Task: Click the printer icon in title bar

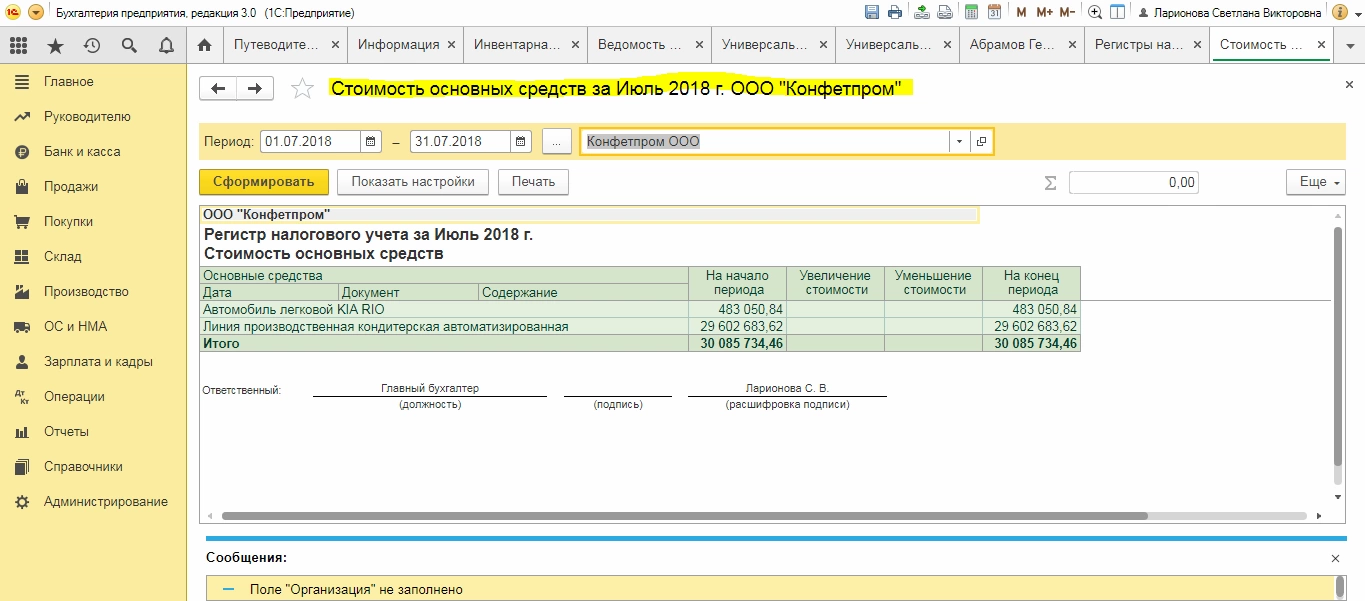Action: click(x=895, y=13)
